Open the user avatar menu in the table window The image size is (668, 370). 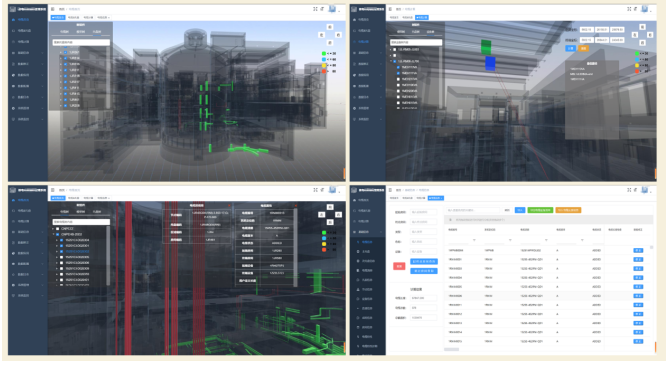coord(645,190)
